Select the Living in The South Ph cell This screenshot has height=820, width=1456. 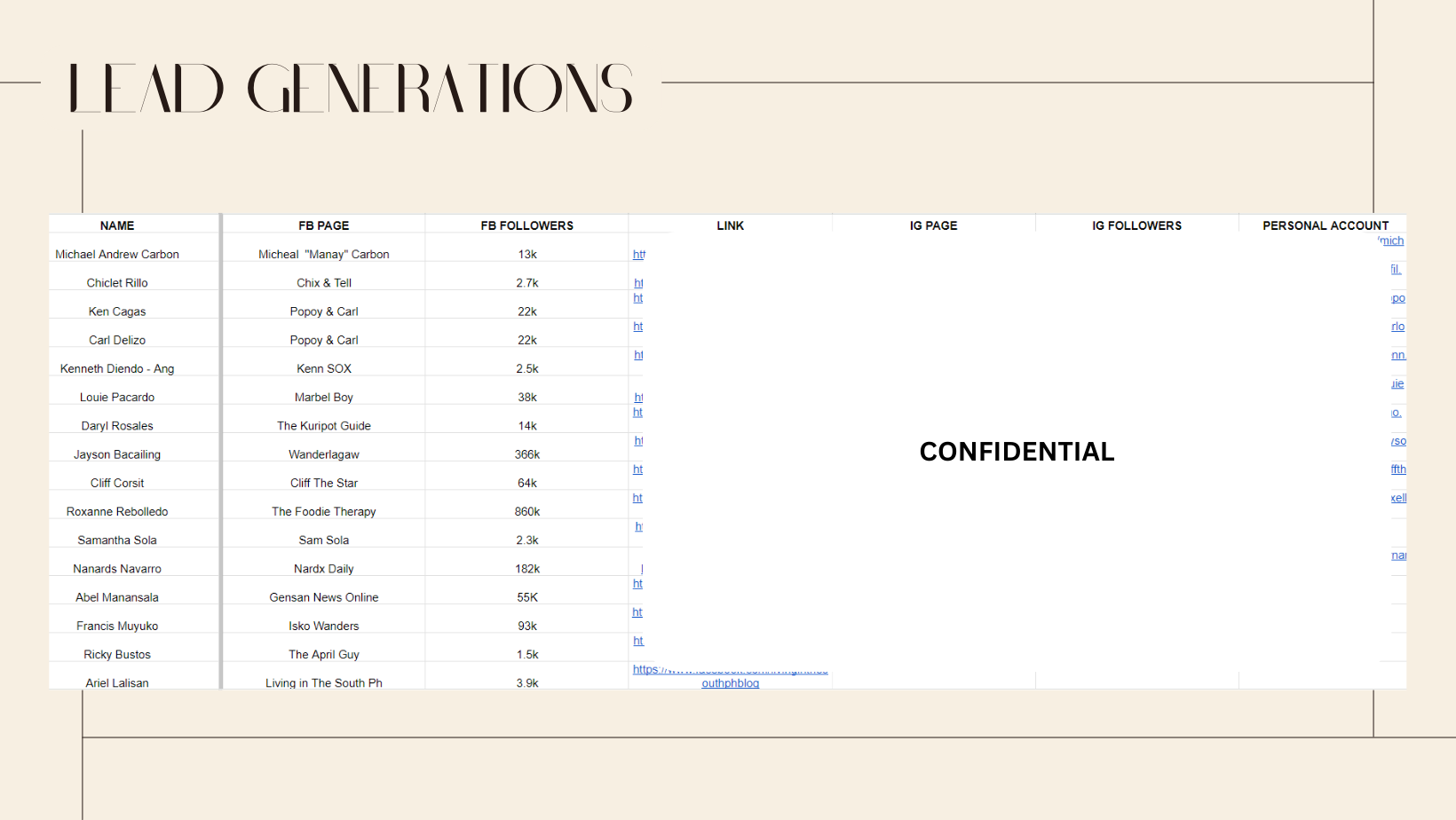pyautogui.click(x=323, y=682)
